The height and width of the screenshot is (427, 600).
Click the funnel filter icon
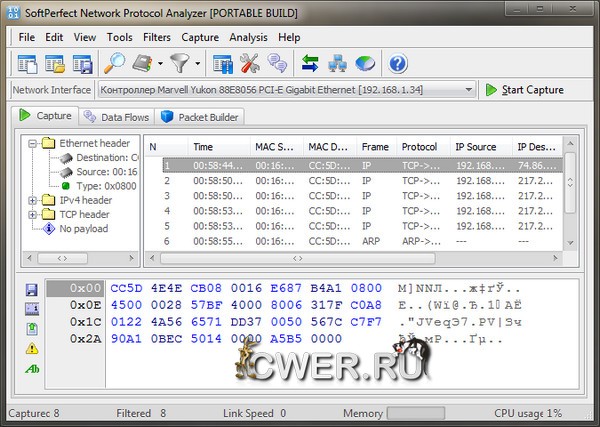click(180, 64)
